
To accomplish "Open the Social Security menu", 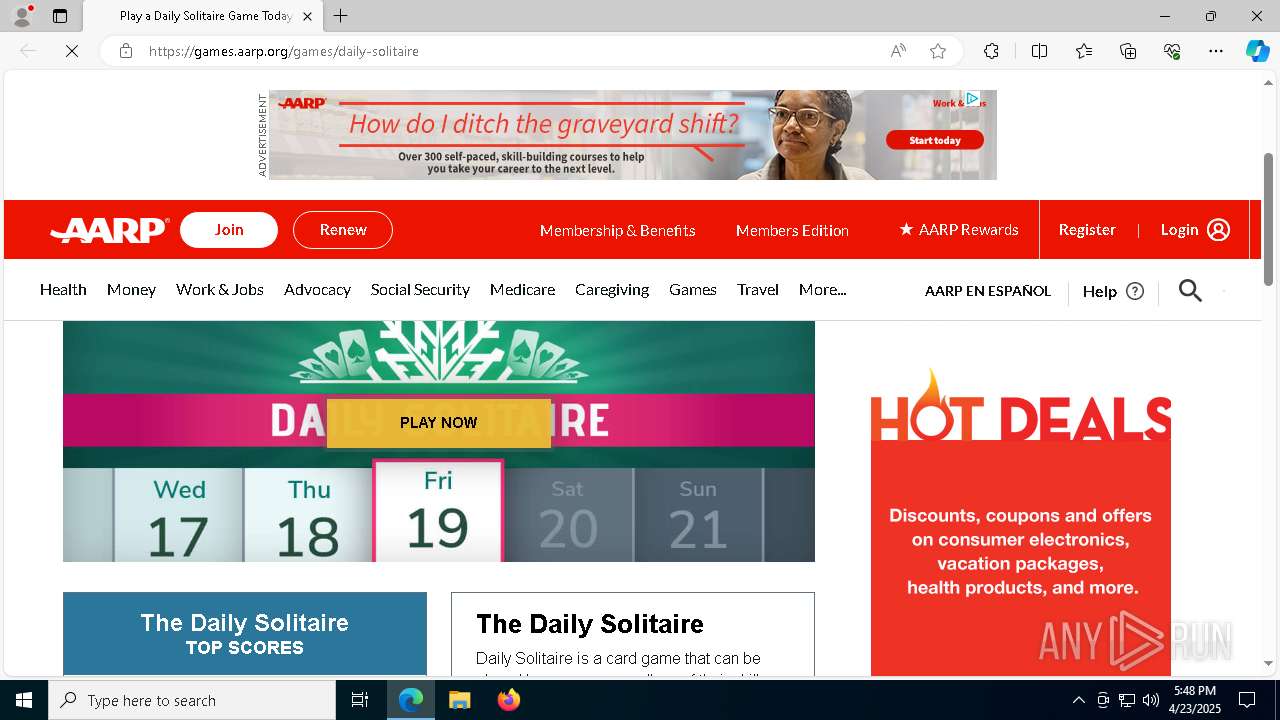I will click(420, 289).
